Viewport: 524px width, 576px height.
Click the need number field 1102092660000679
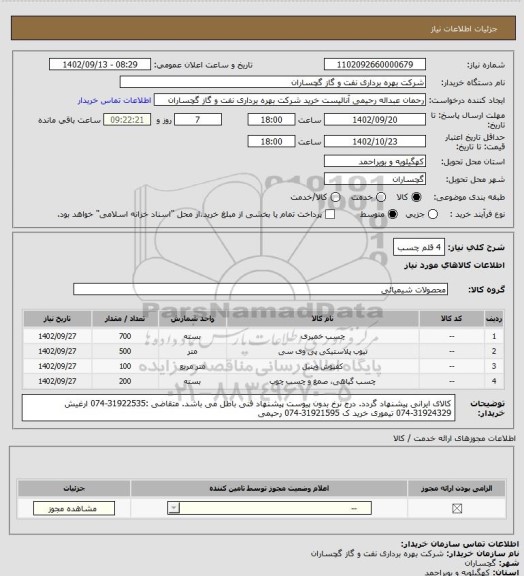[375, 64]
